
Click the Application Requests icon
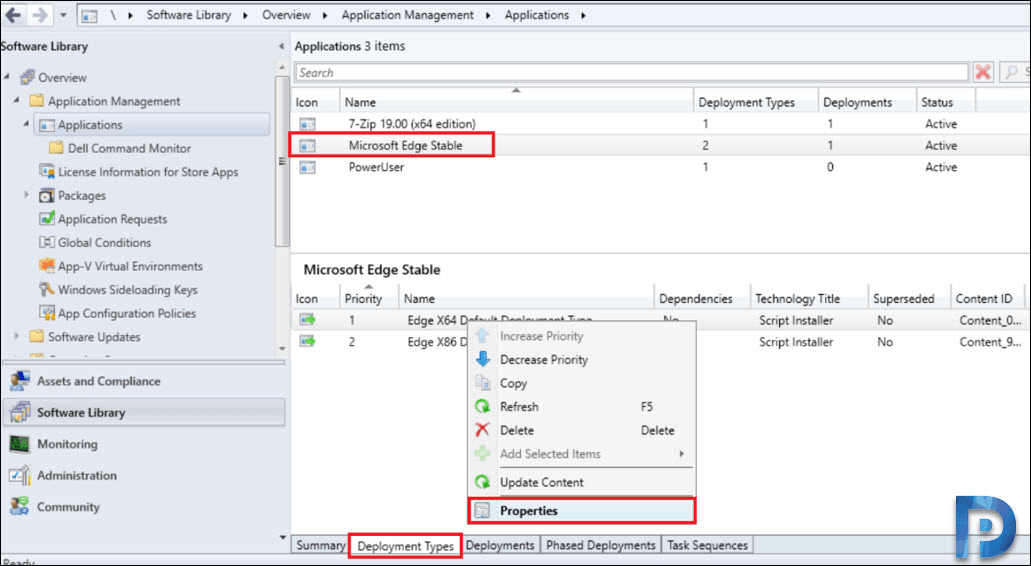pyautogui.click(x=47, y=219)
